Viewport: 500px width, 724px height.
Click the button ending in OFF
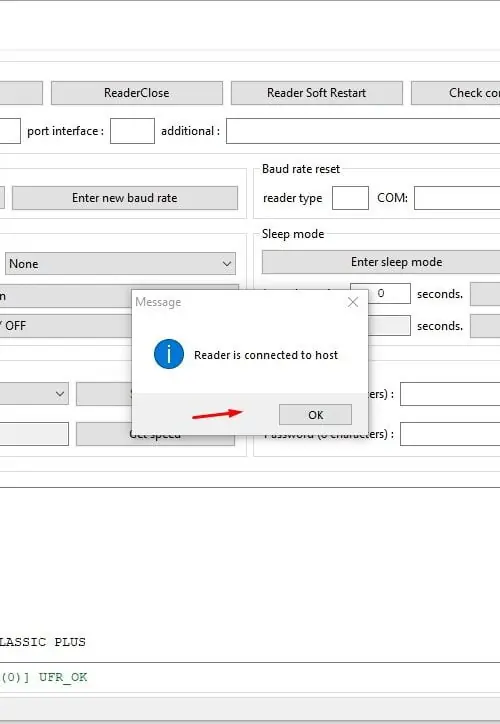[66, 326]
